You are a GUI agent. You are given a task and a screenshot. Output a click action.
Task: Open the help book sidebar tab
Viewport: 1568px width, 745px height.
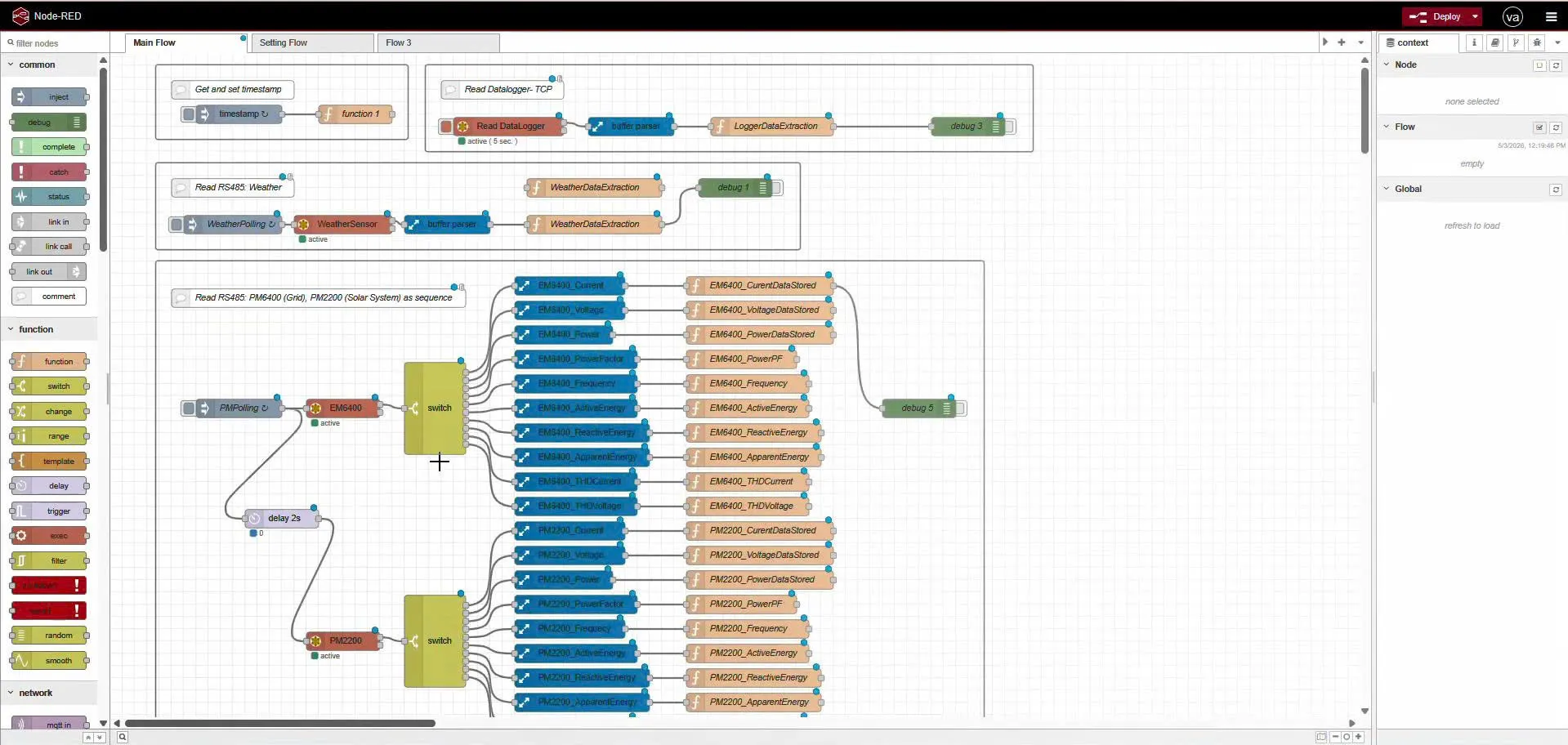click(x=1494, y=42)
